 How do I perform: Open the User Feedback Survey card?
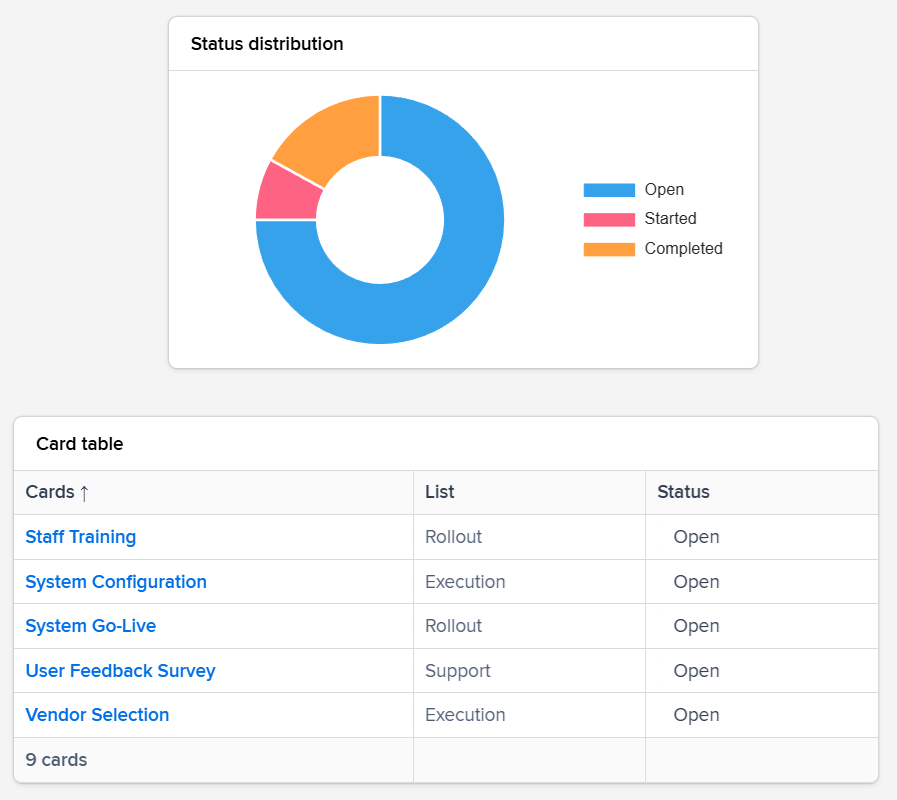point(120,671)
